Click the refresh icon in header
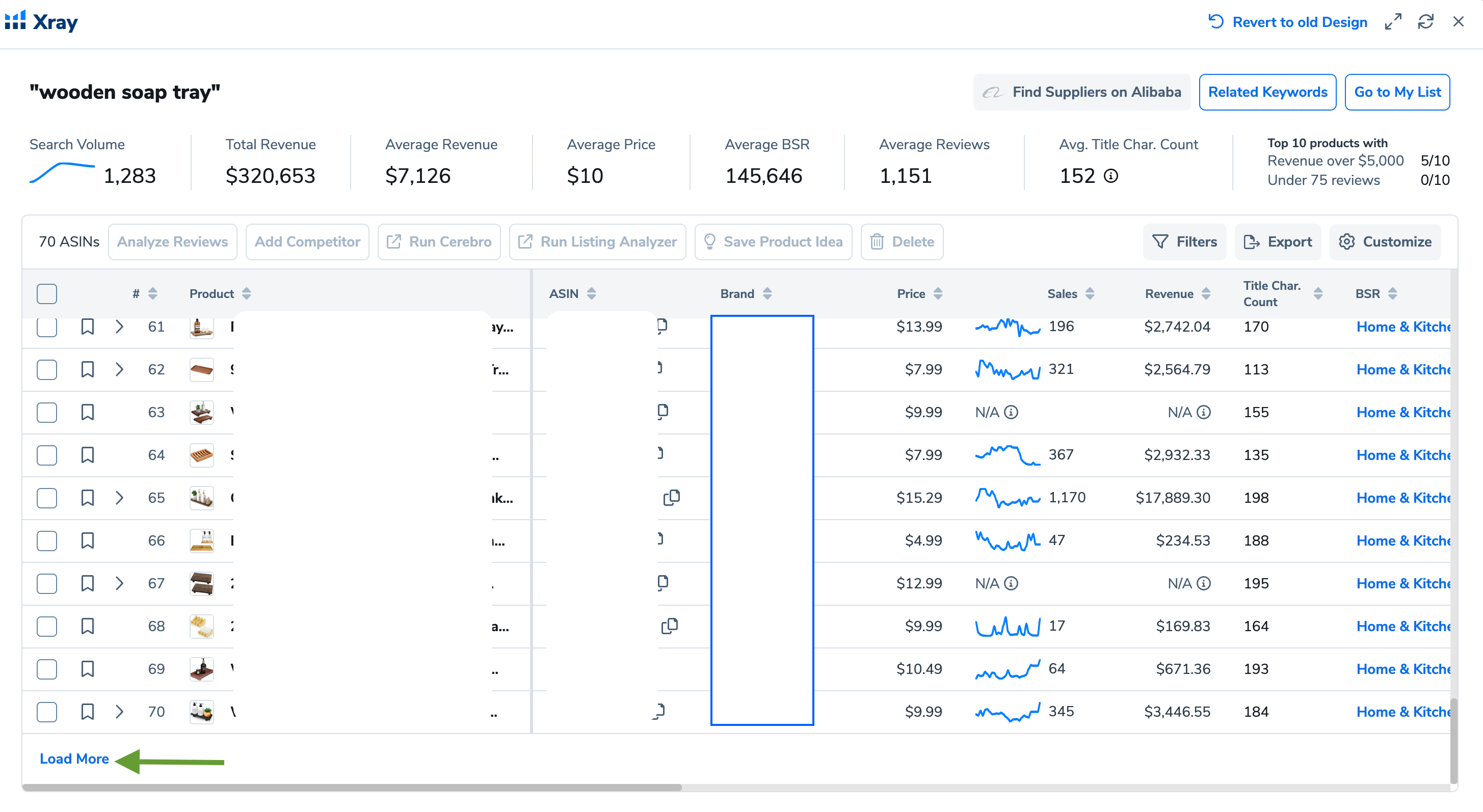This screenshot has width=1483, height=812. 1425,22
